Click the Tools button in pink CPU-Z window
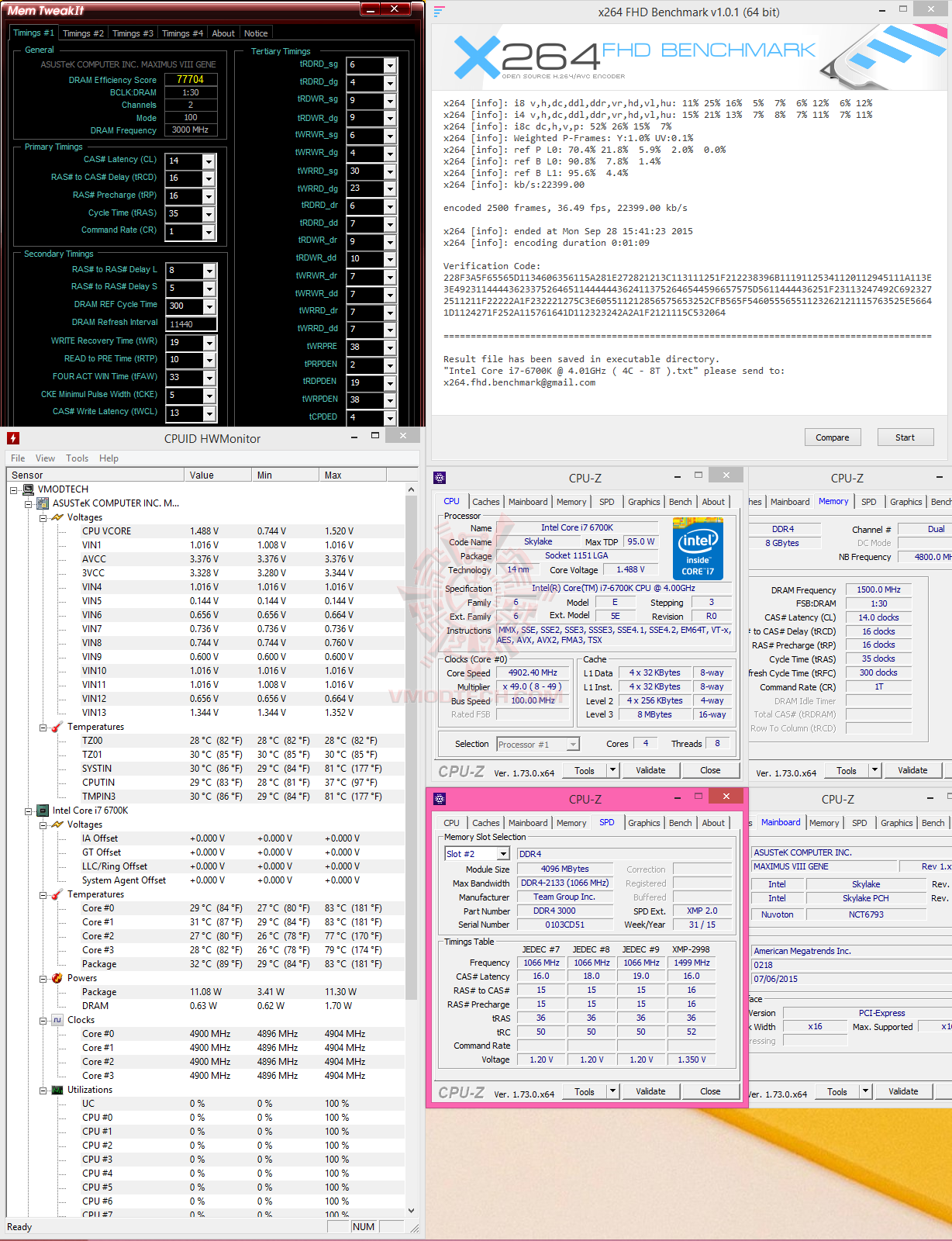This screenshot has height=1241, width=952. point(585,1091)
